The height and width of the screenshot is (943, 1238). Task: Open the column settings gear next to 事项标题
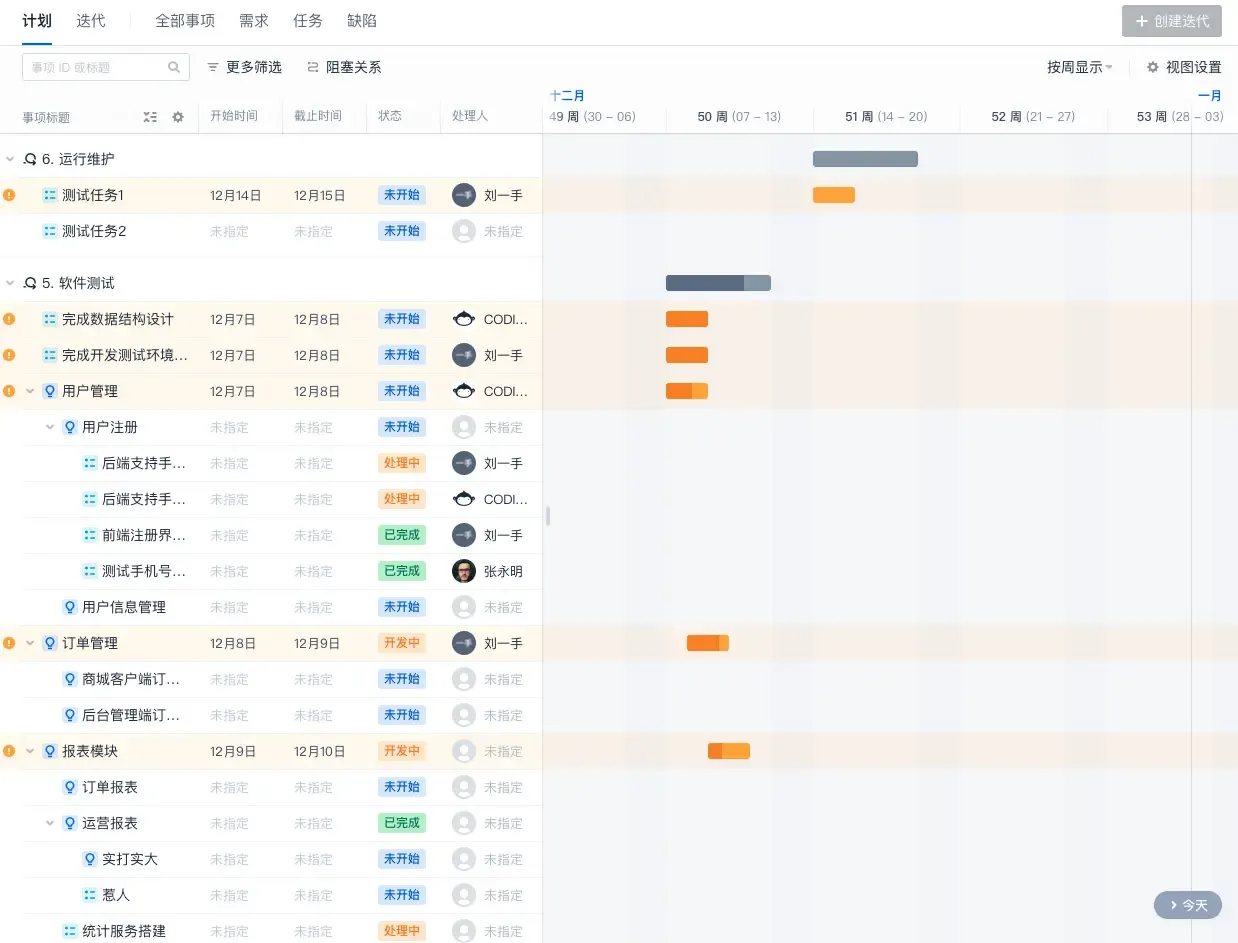pyautogui.click(x=178, y=117)
